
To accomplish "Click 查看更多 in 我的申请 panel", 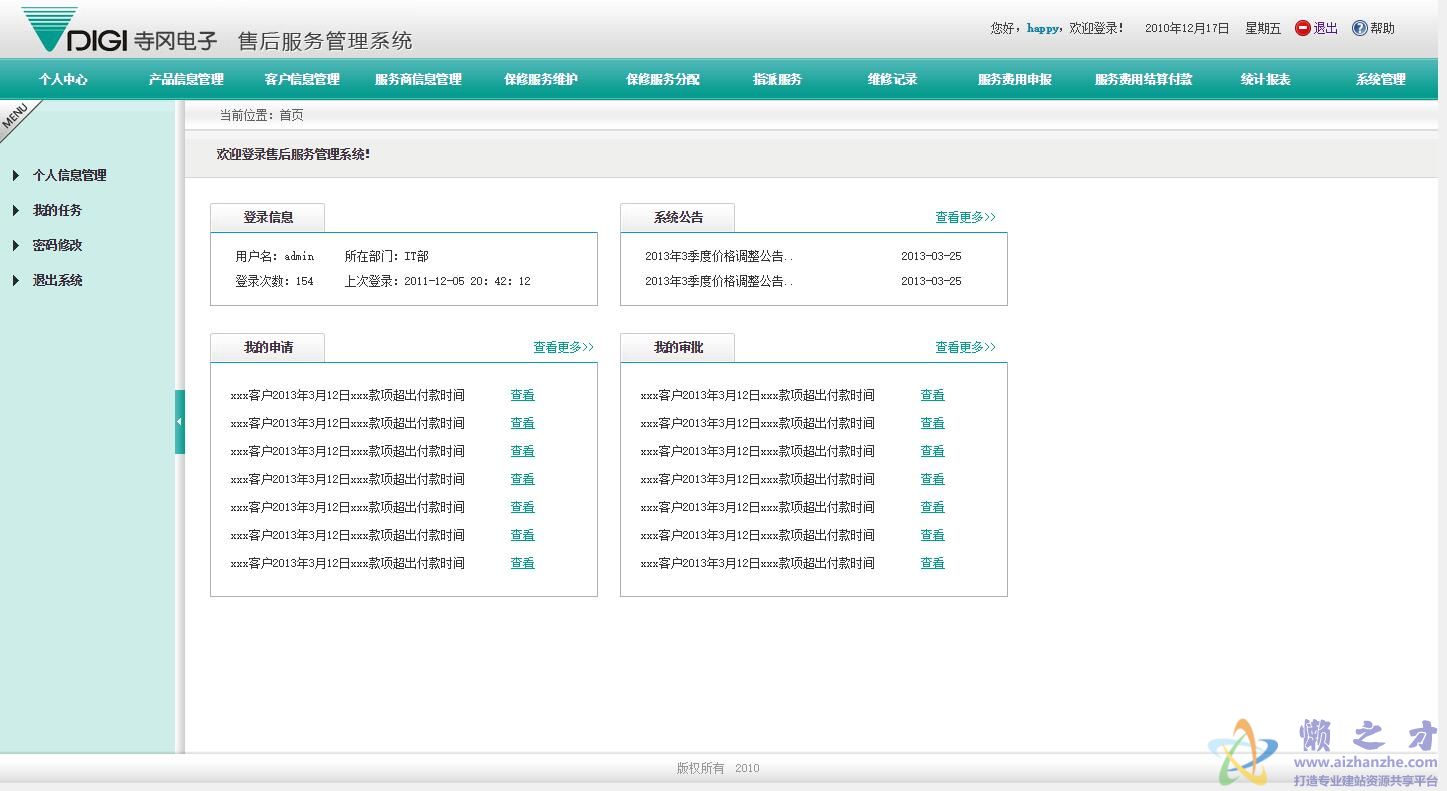I will click(563, 347).
